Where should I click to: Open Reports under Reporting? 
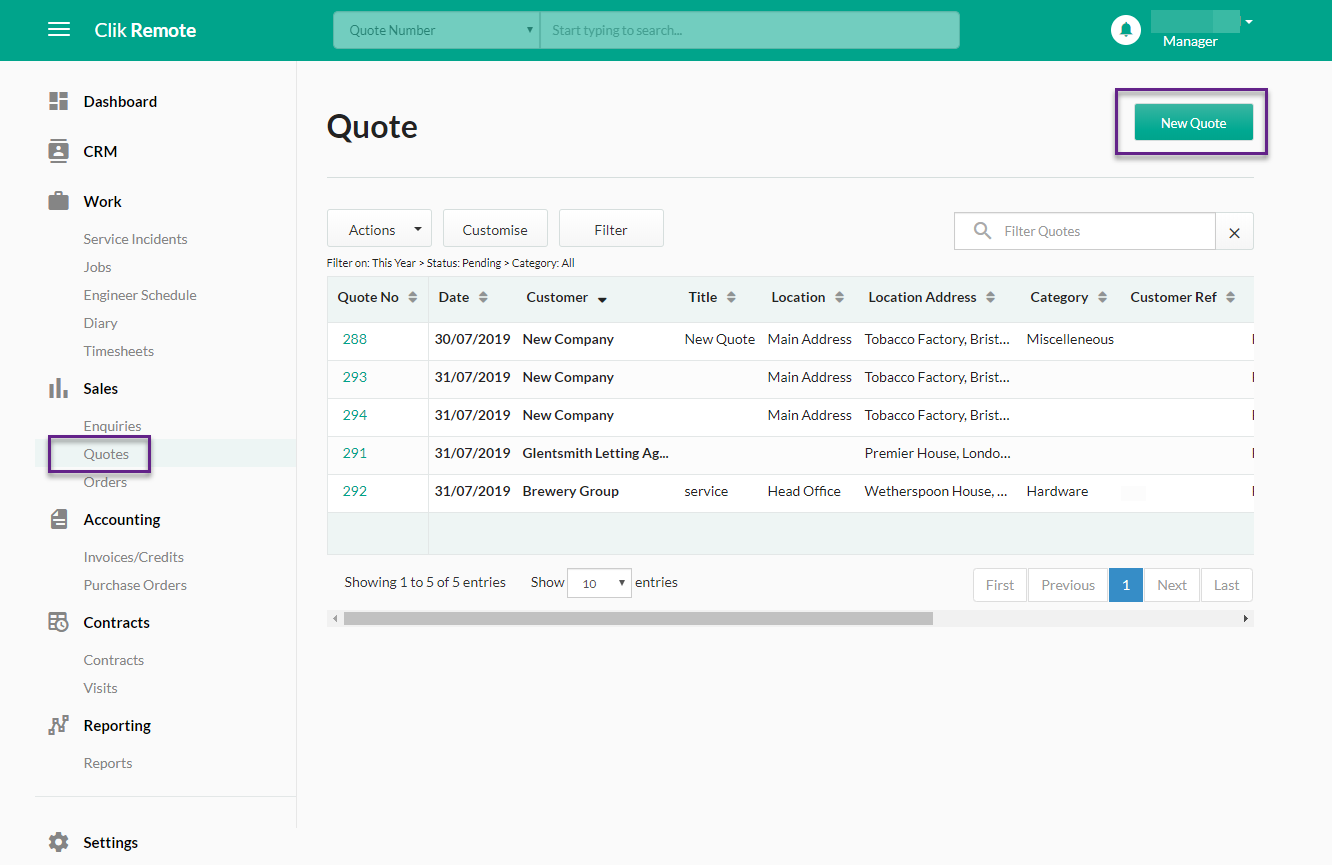coord(108,763)
